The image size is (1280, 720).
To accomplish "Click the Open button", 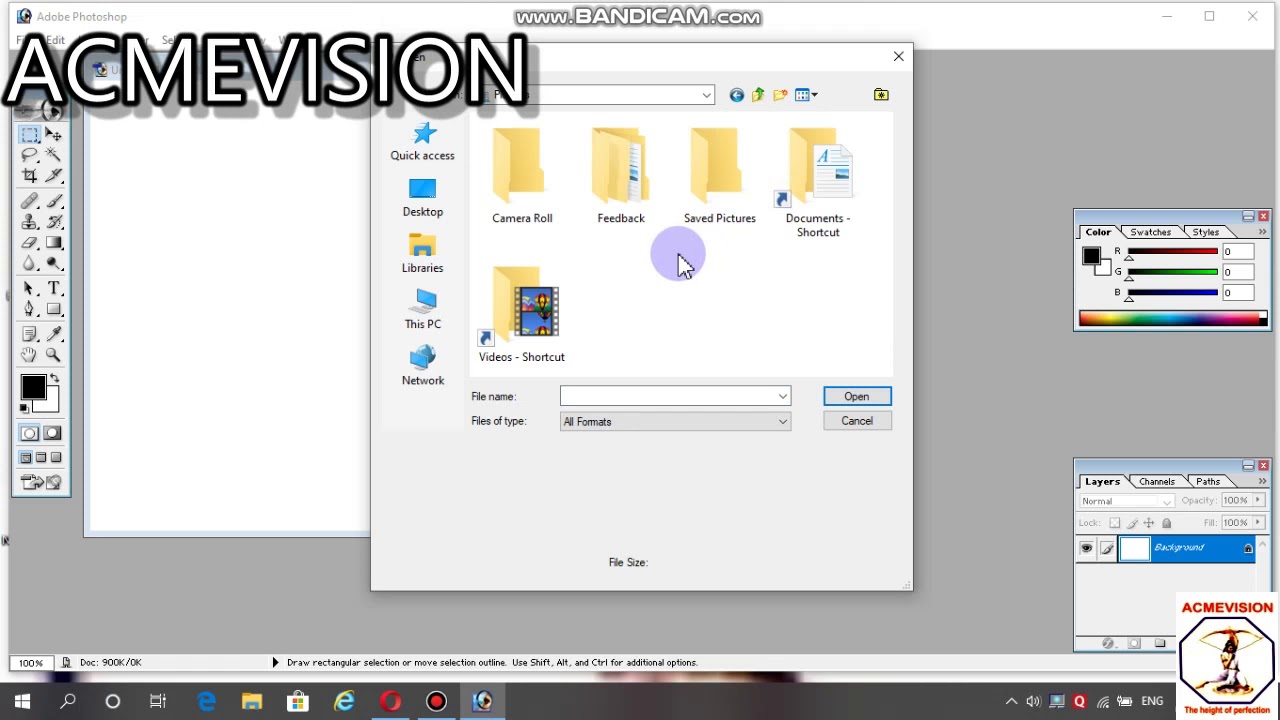I will (857, 397).
